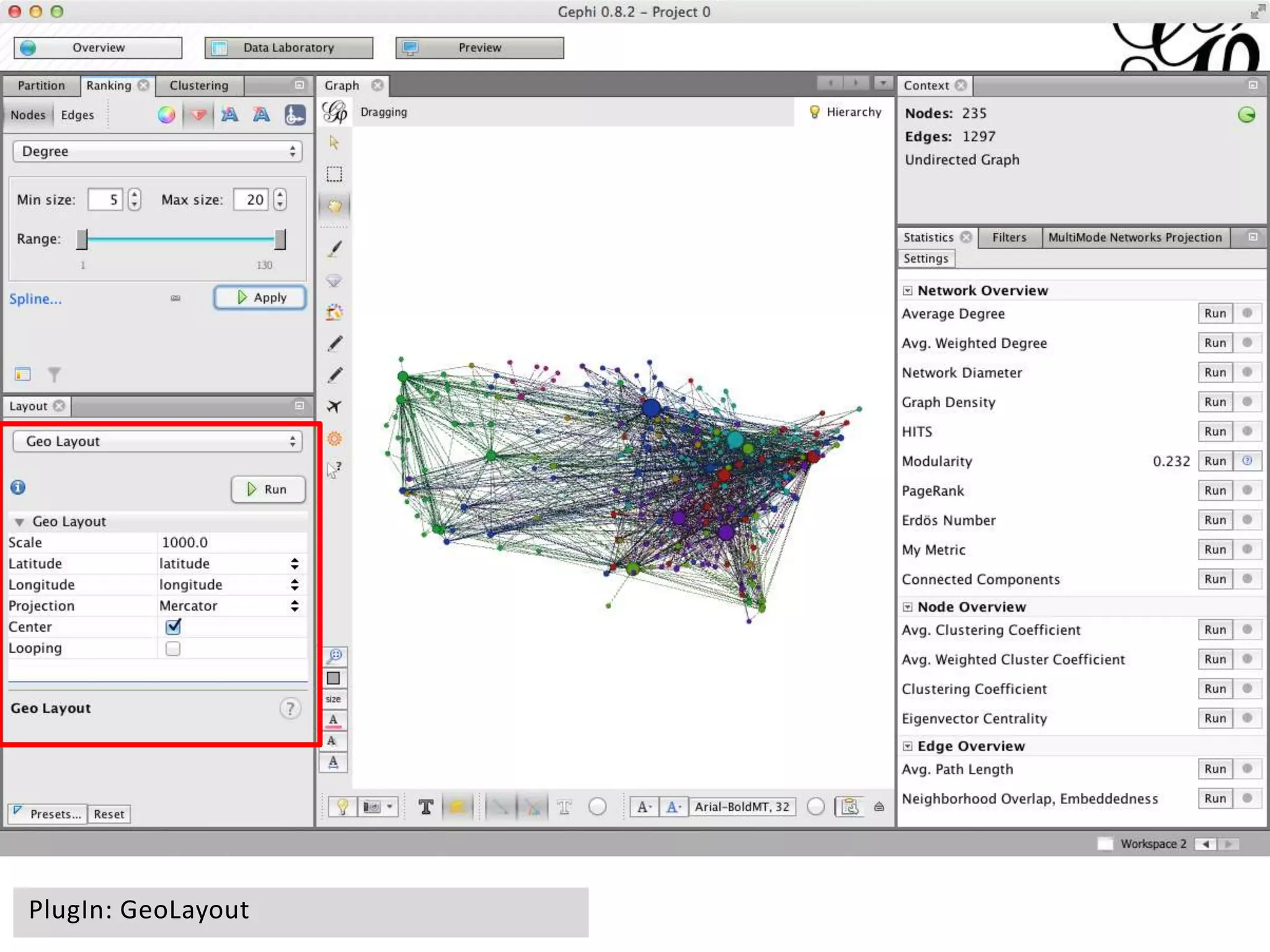Run the Modularity statistic
Screen dimensions: 1270x952
[1215, 461]
